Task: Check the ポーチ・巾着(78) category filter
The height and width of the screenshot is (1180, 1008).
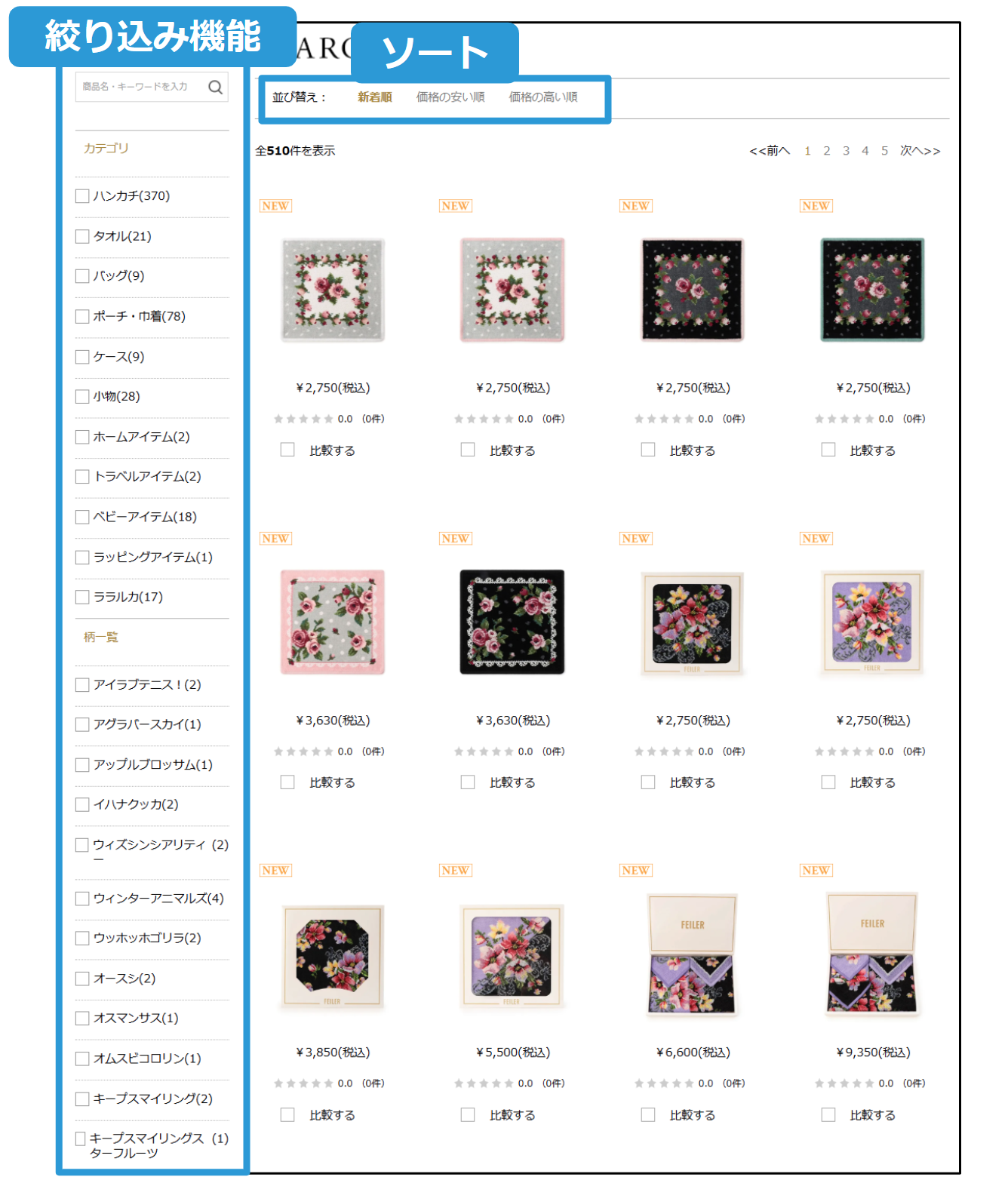Action: (x=82, y=317)
